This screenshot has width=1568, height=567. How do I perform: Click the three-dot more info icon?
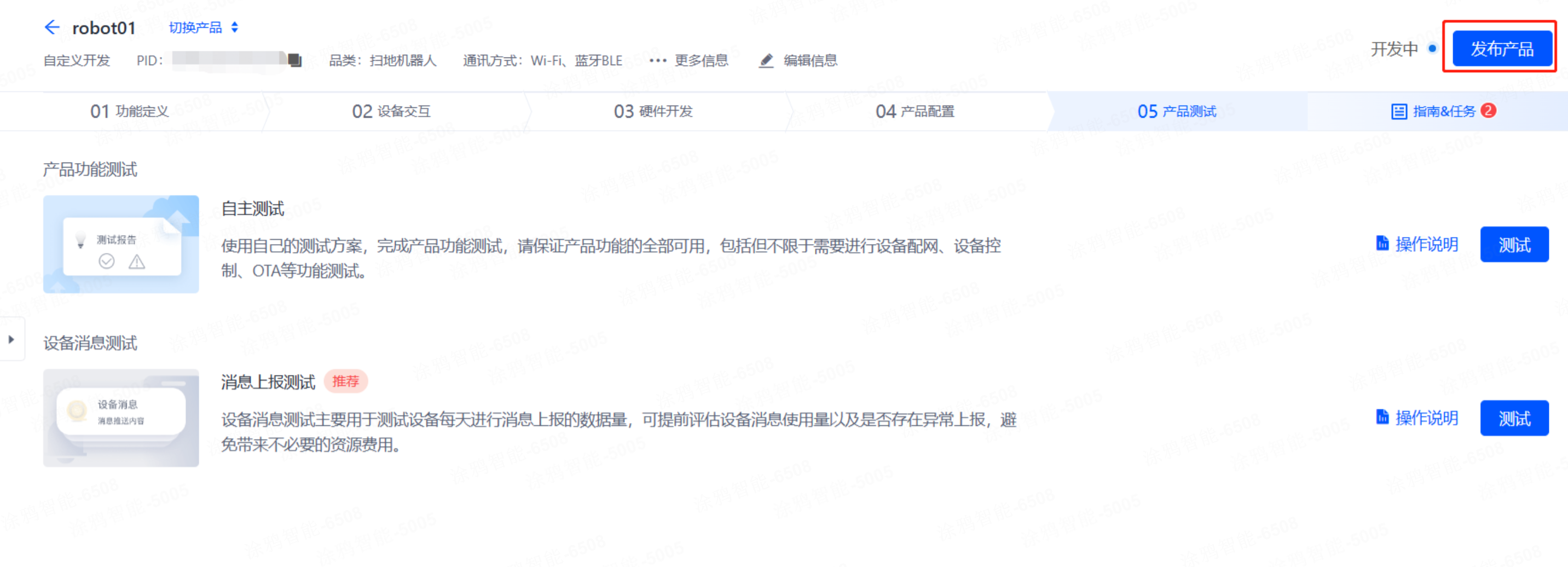click(657, 60)
